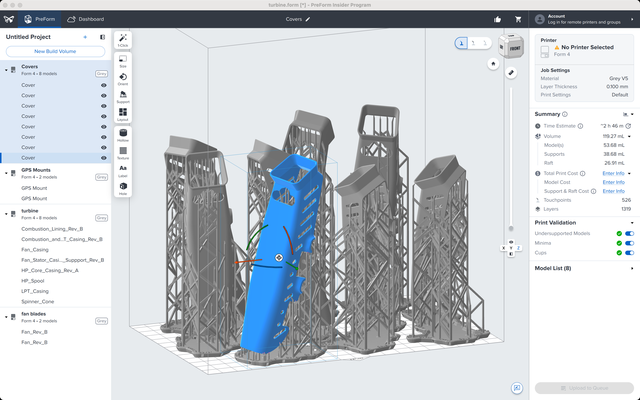This screenshot has width=640, height=400.
Task: Toggle Cups validation switch
Action: [x=629, y=253]
